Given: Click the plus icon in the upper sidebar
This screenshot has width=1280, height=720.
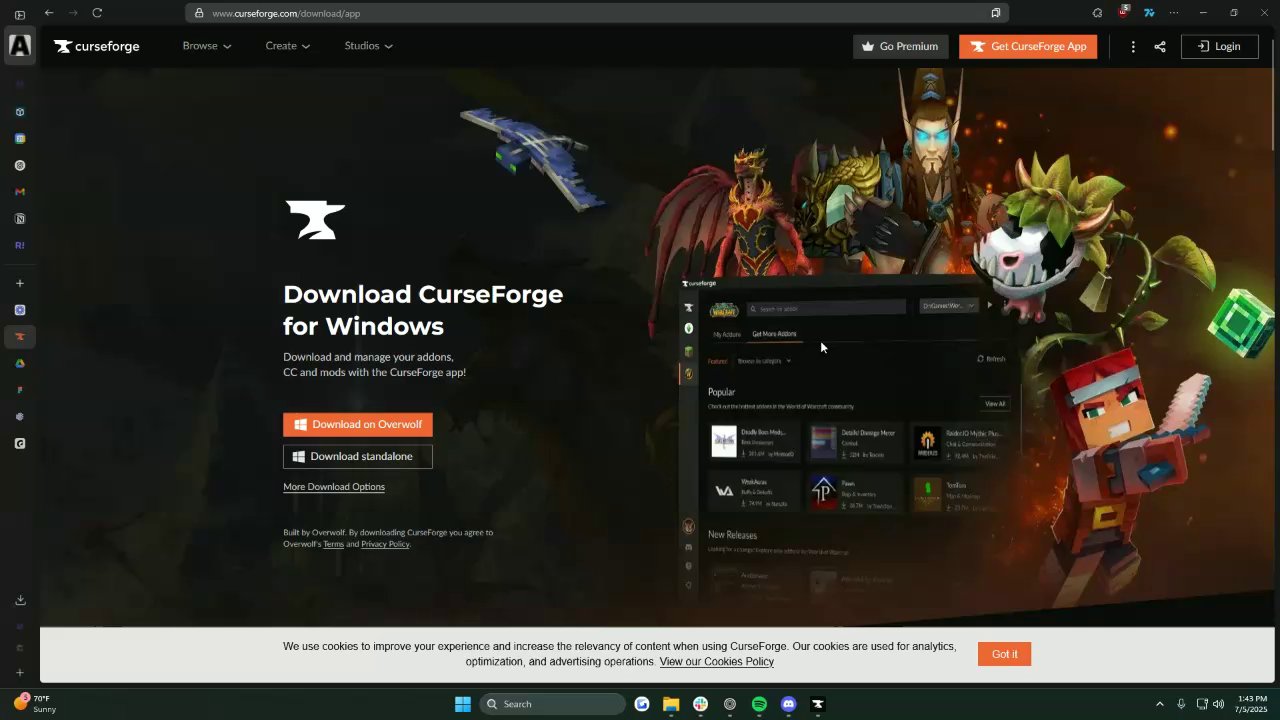Looking at the screenshot, I should point(20,284).
